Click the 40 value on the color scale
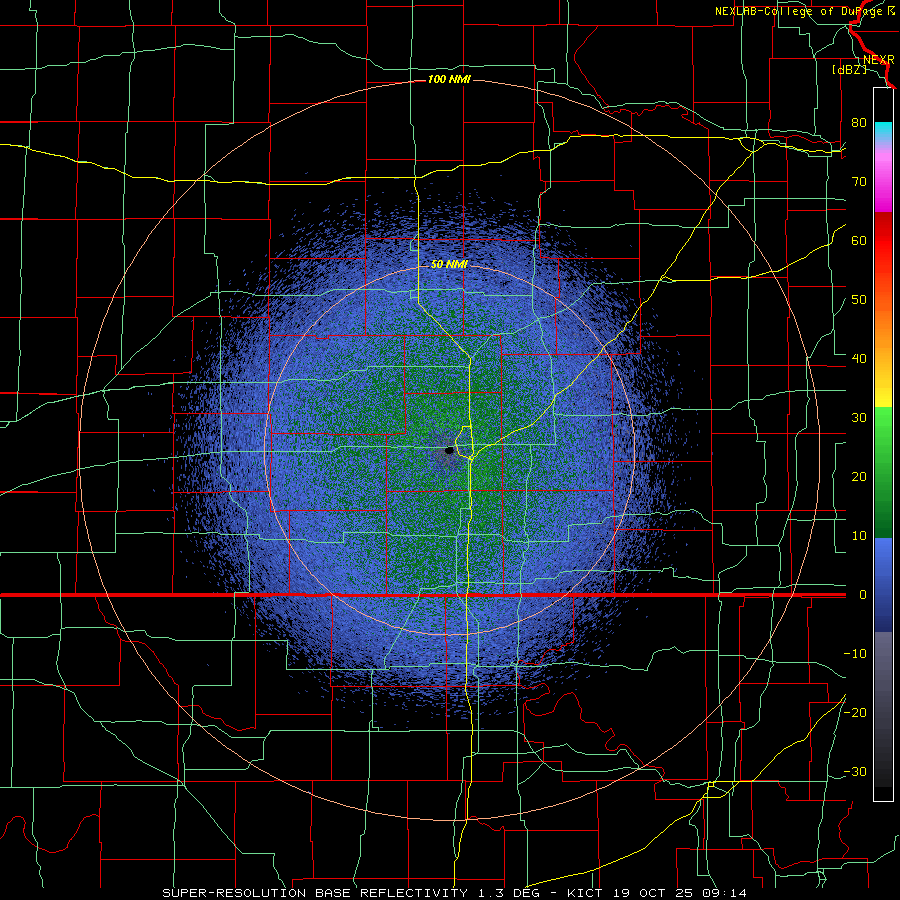This screenshot has height=900, width=900. click(x=859, y=359)
